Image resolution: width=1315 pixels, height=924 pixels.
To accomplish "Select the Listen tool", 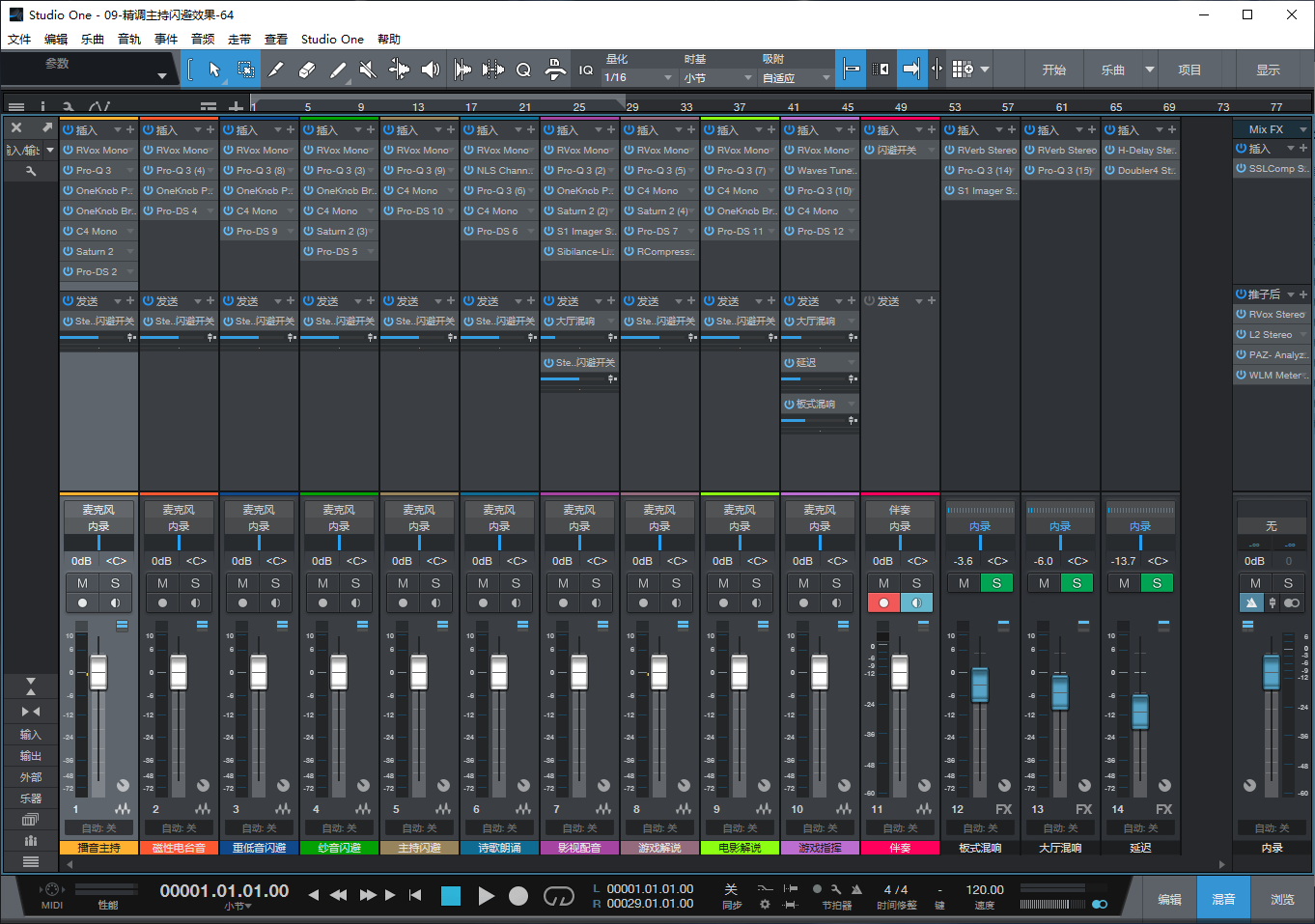I will tap(430, 70).
